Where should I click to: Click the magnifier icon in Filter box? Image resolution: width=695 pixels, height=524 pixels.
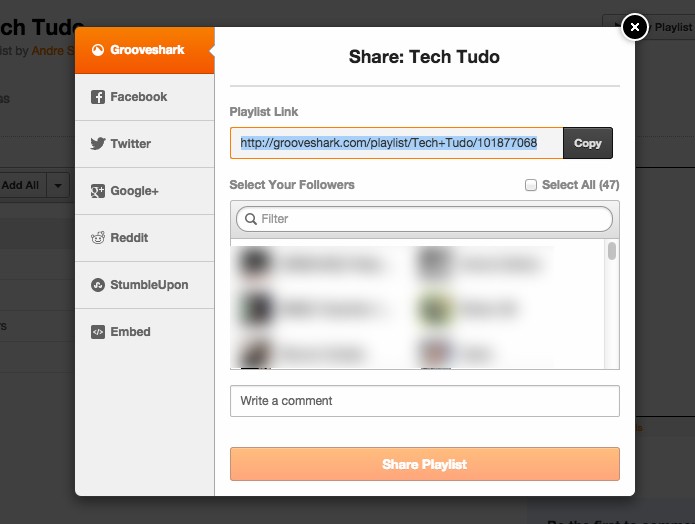click(x=251, y=219)
